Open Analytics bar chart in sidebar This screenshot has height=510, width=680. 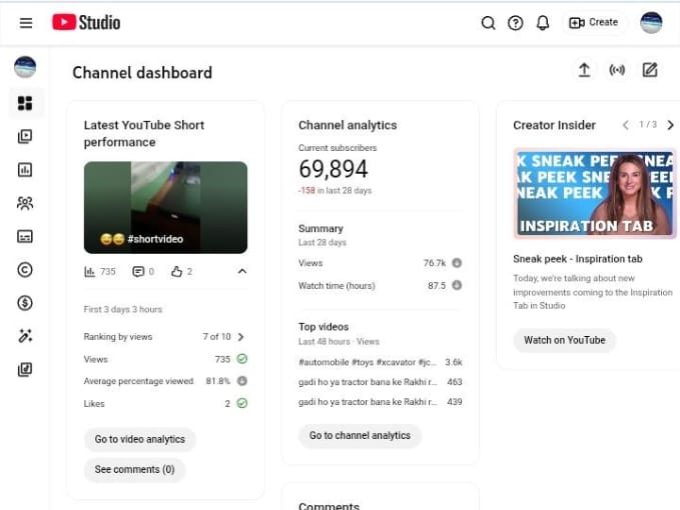[25, 170]
